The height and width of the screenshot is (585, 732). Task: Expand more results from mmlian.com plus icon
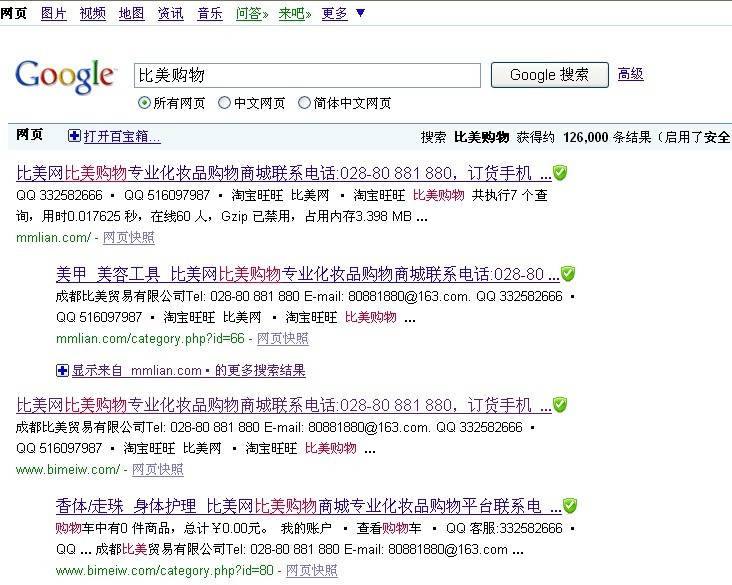(62, 371)
